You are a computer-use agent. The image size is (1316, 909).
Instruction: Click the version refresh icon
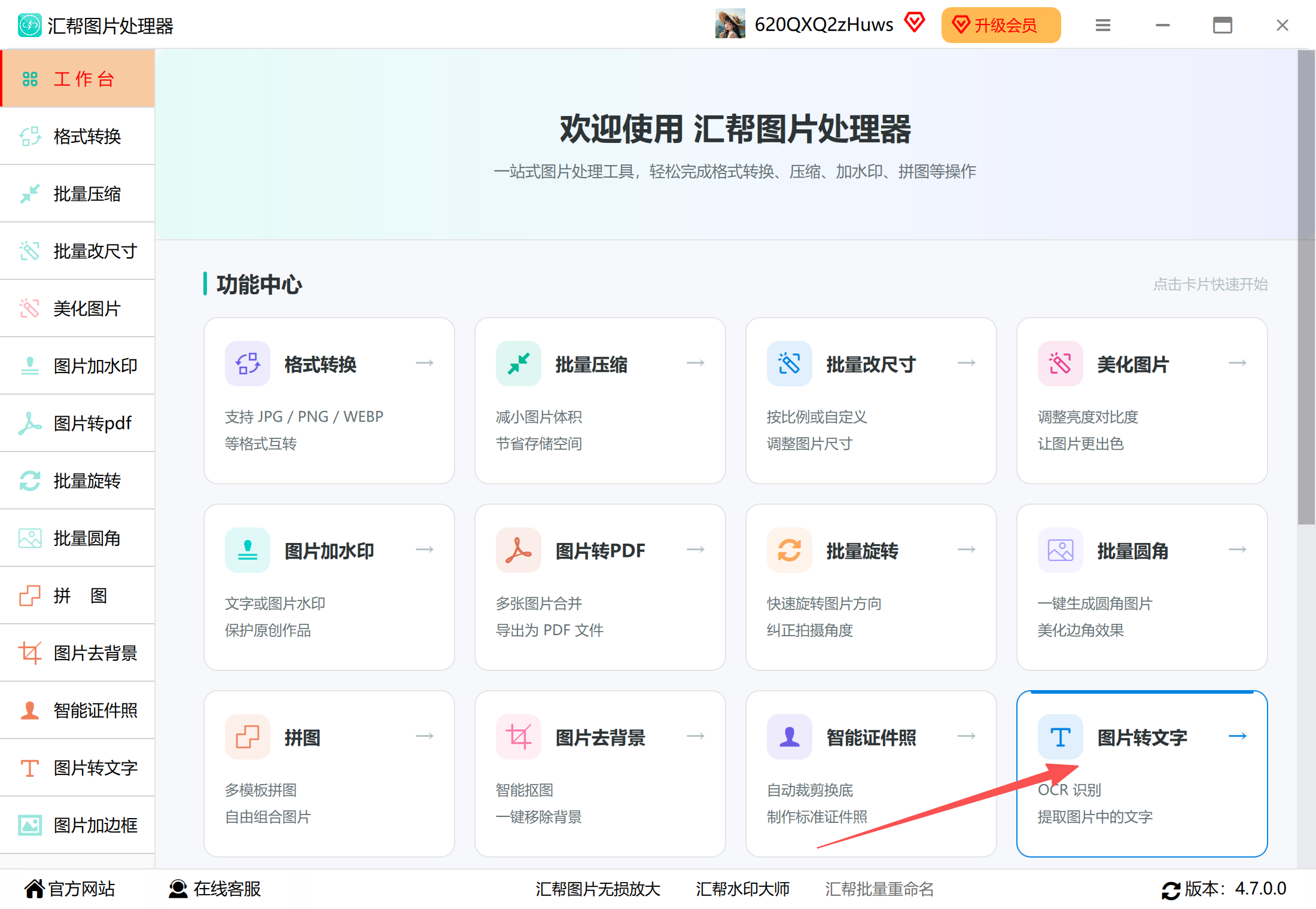point(1171,890)
